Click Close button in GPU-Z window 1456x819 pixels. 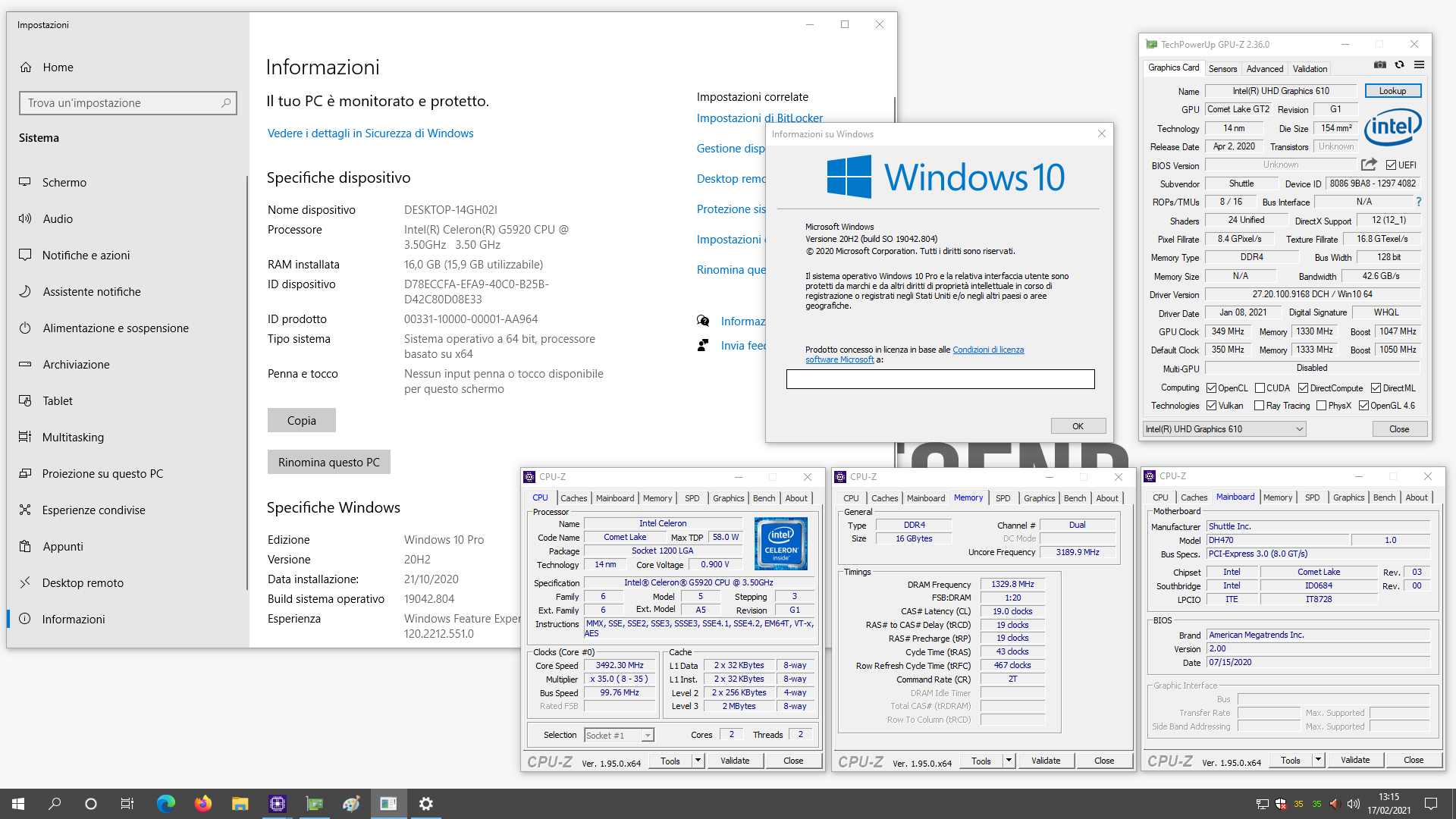click(1399, 429)
